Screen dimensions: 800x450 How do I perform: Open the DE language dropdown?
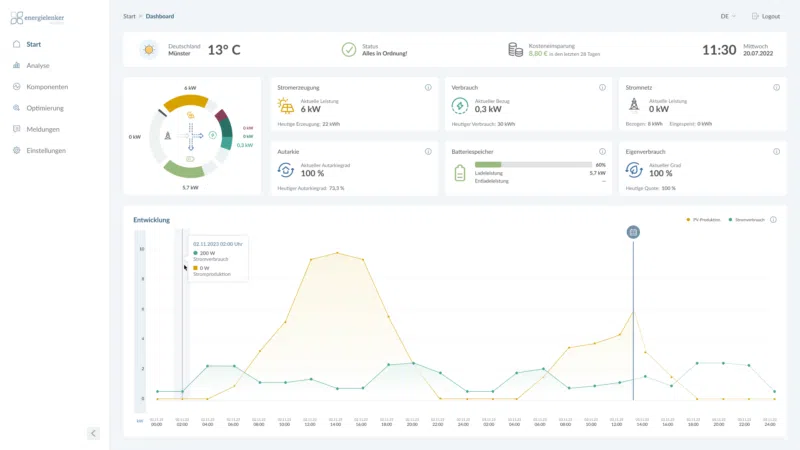click(x=727, y=16)
